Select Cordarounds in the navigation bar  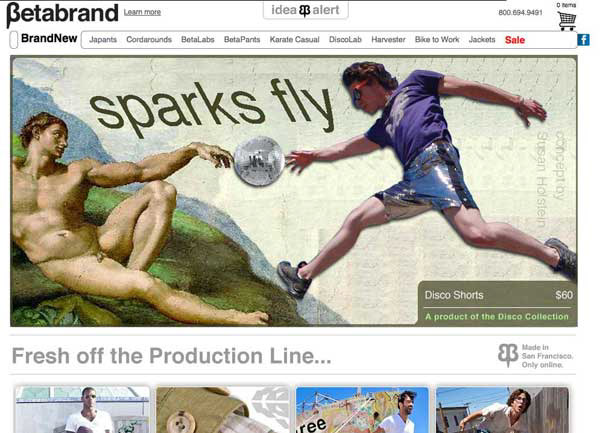pos(149,39)
